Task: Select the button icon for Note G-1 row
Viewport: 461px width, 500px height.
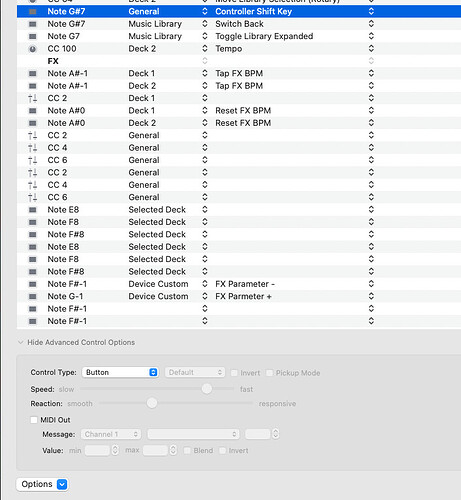Action: [33, 297]
